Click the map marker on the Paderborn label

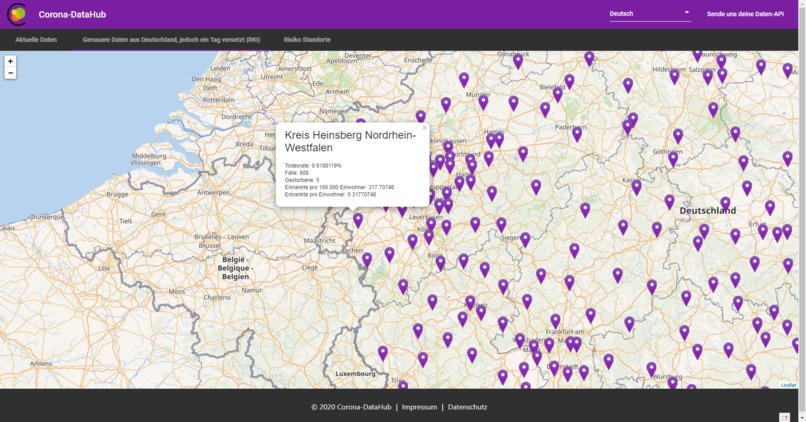[x=577, y=134]
